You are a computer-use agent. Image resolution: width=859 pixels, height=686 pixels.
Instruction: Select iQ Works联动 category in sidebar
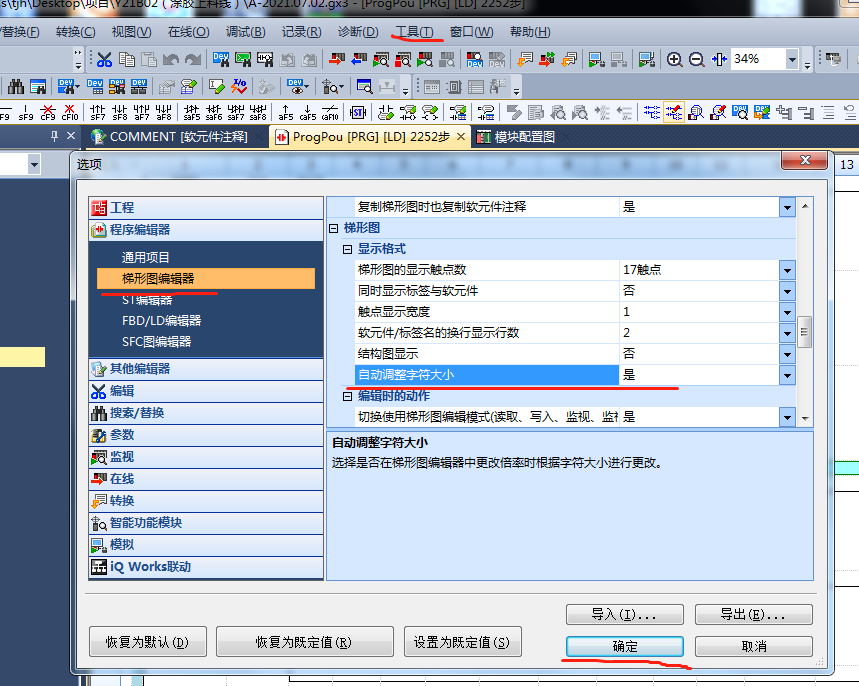(x=150, y=567)
